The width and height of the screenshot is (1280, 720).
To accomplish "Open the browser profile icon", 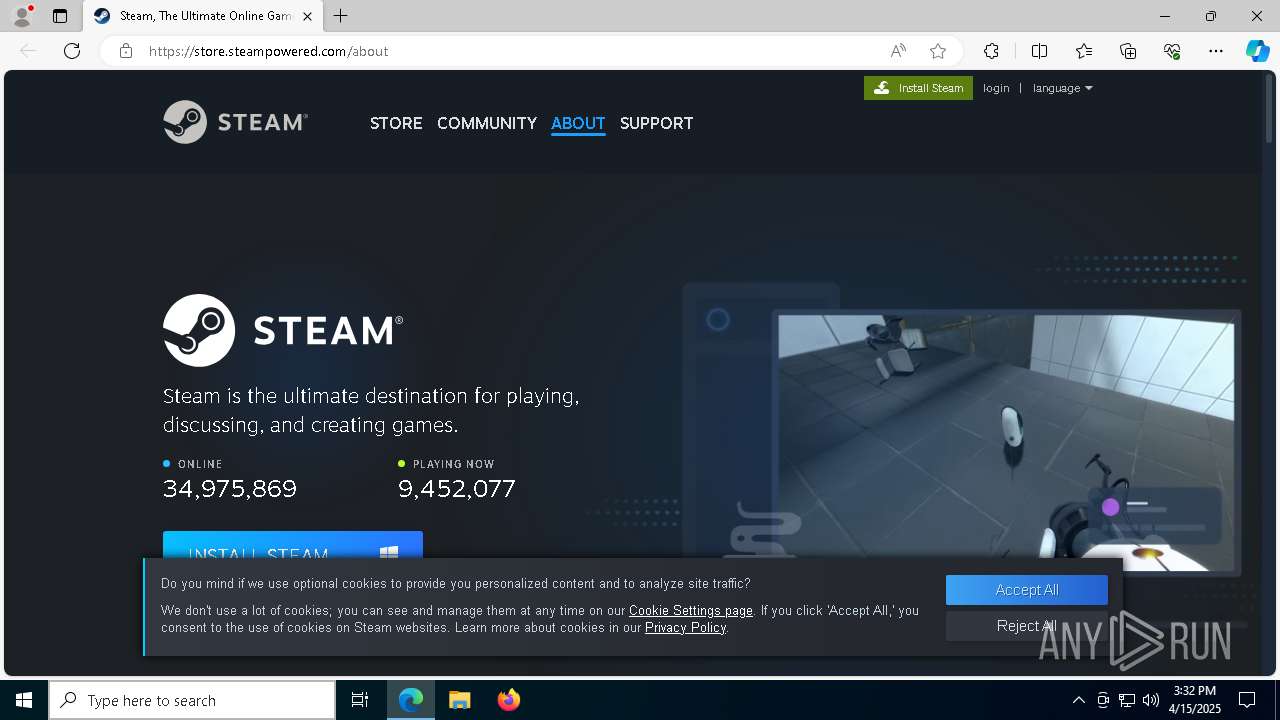I will (22, 16).
